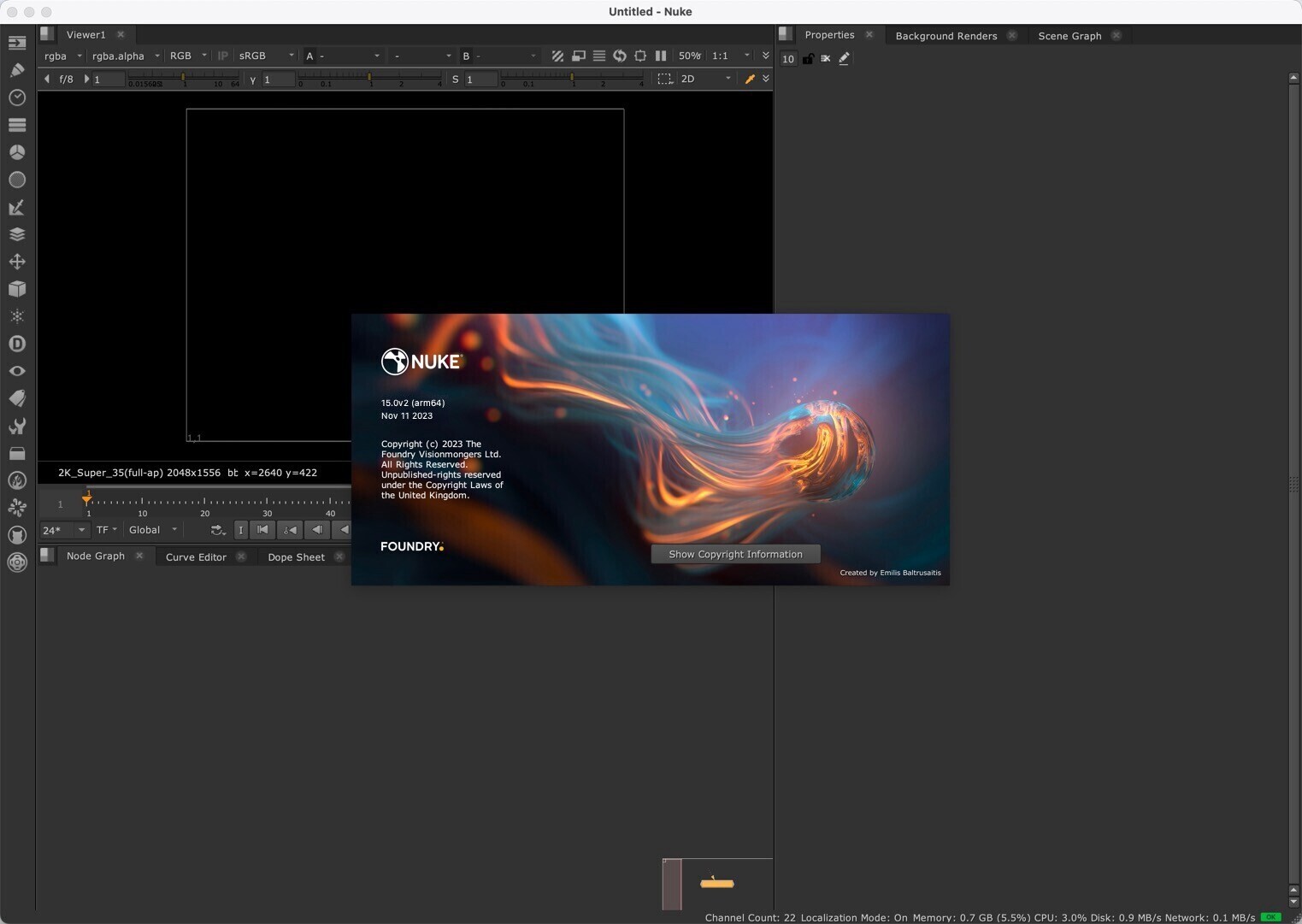1302x924 pixels.
Task: Switch to the Scene Graph tab
Action: click(1069, 35)
